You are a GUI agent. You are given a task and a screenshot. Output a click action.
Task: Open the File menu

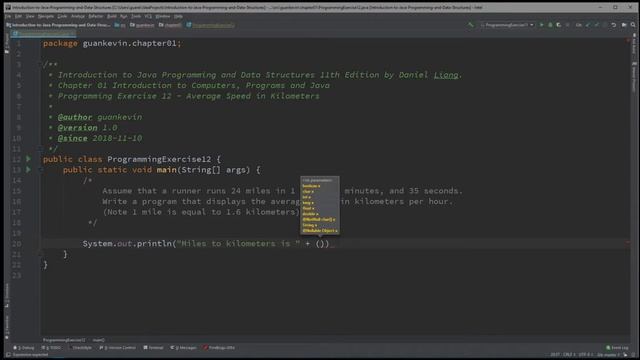pos(8,16)
